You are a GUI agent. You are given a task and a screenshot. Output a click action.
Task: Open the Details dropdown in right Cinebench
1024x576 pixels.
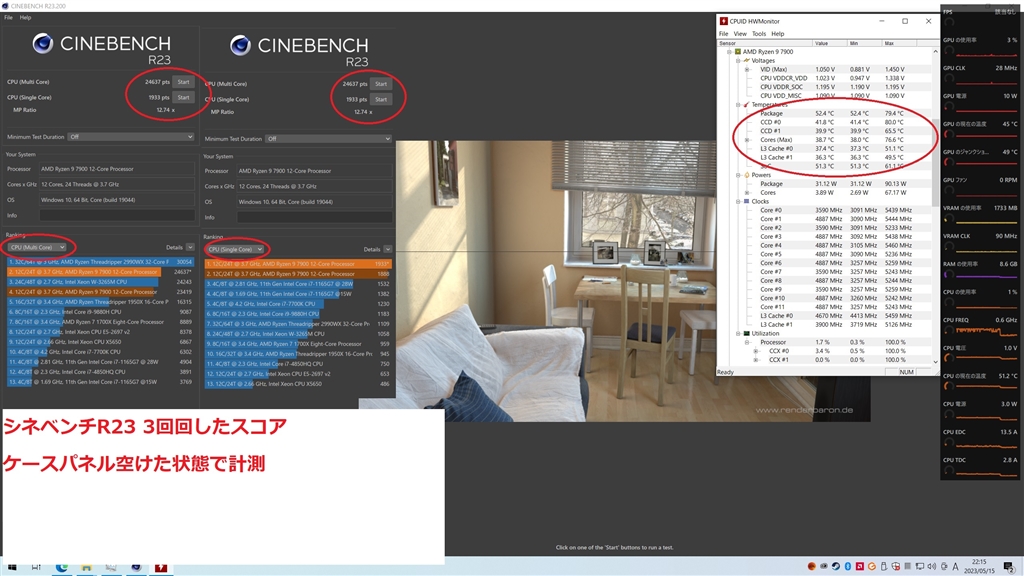point(388,249)
